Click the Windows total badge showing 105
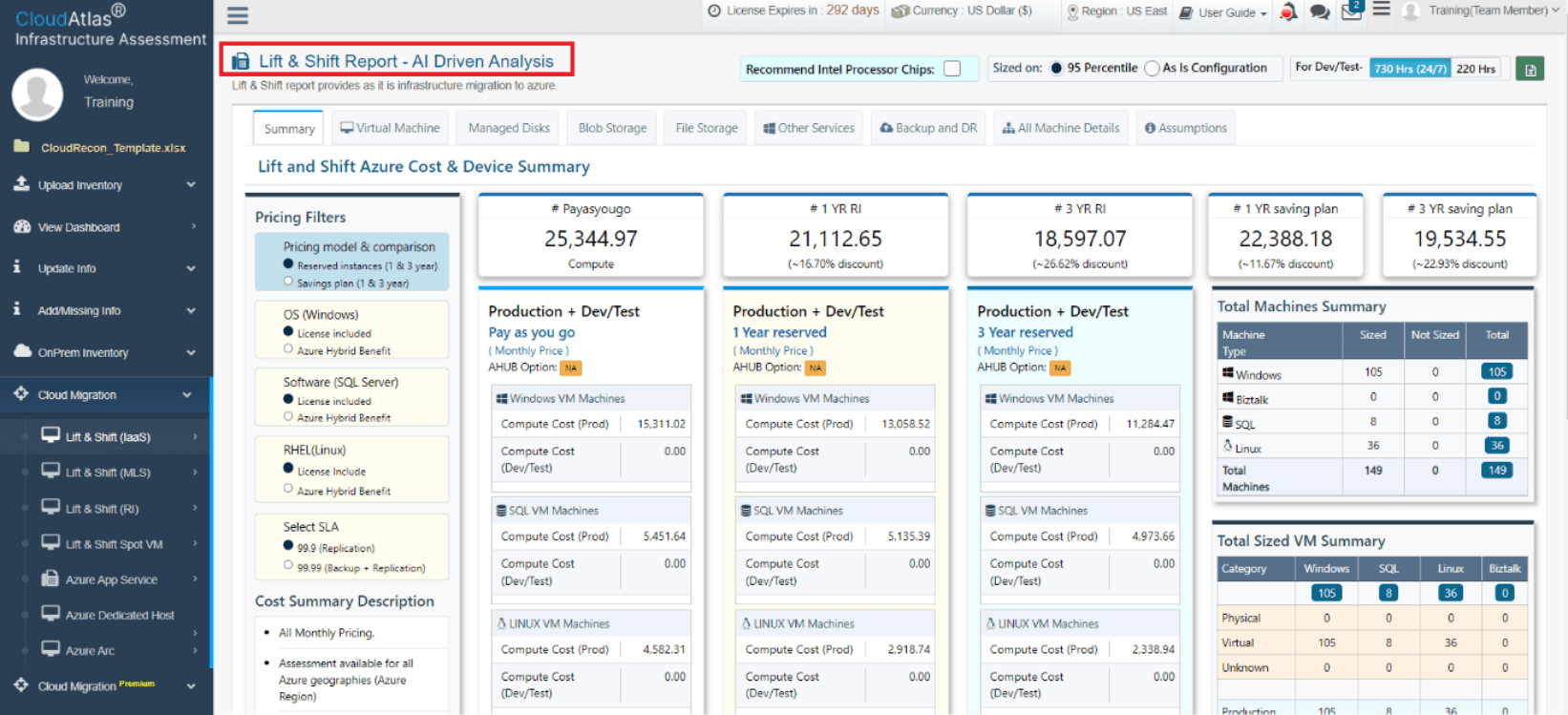Viewport: 1568px width, 715px height. click(x=1496, y=371)
